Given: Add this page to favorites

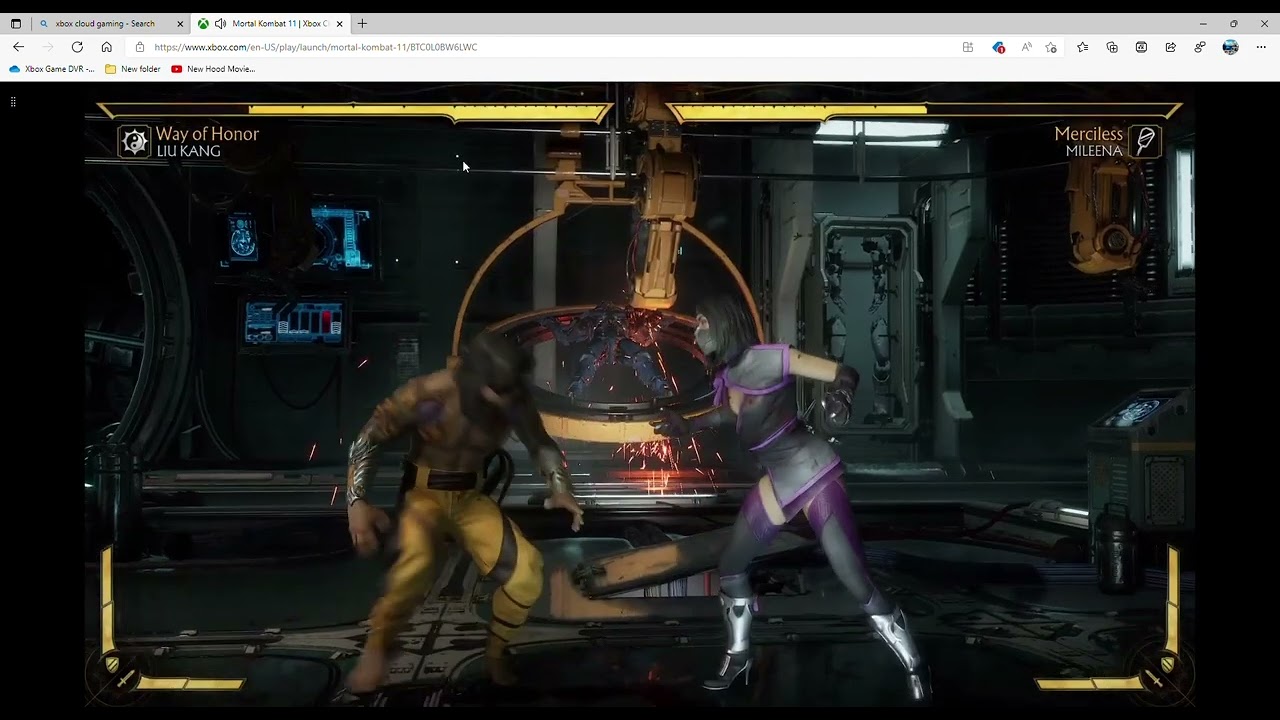Looking at the screenshot, I should click(1051, 47).
